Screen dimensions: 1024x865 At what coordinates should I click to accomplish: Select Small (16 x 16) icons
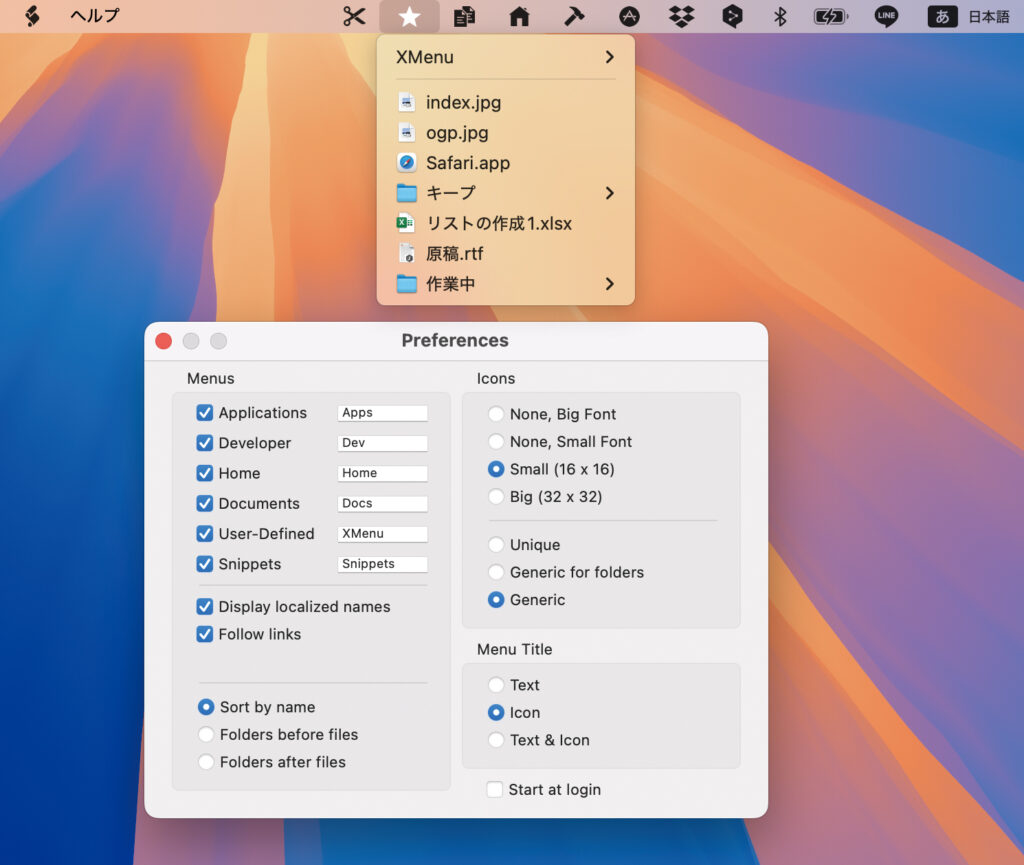[496, 469]
